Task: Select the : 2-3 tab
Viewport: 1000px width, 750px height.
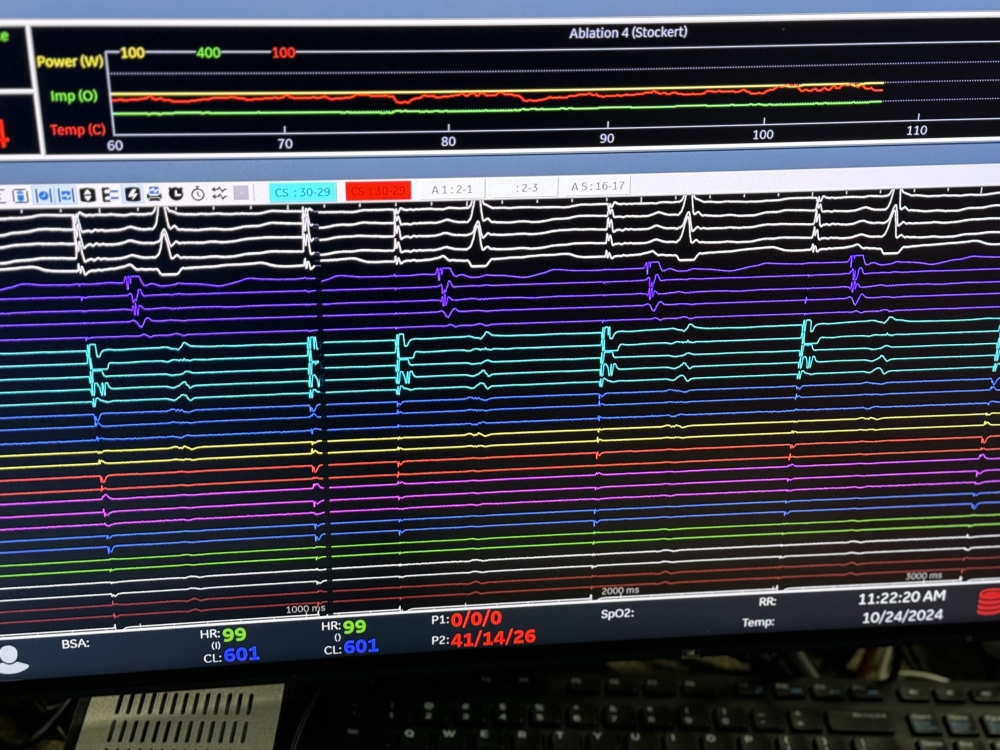Action: [526, 188]
